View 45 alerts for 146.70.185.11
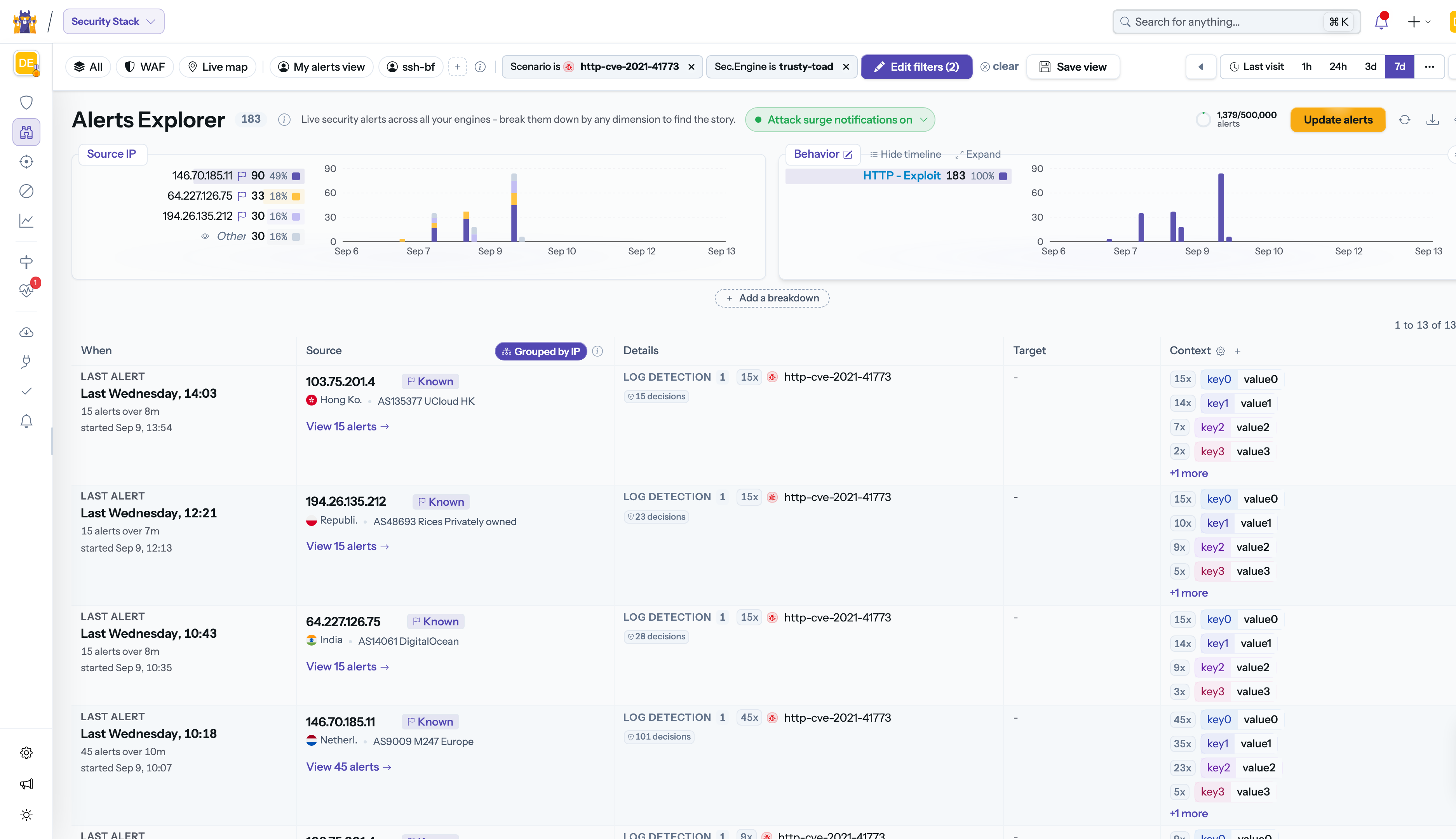 348,767
